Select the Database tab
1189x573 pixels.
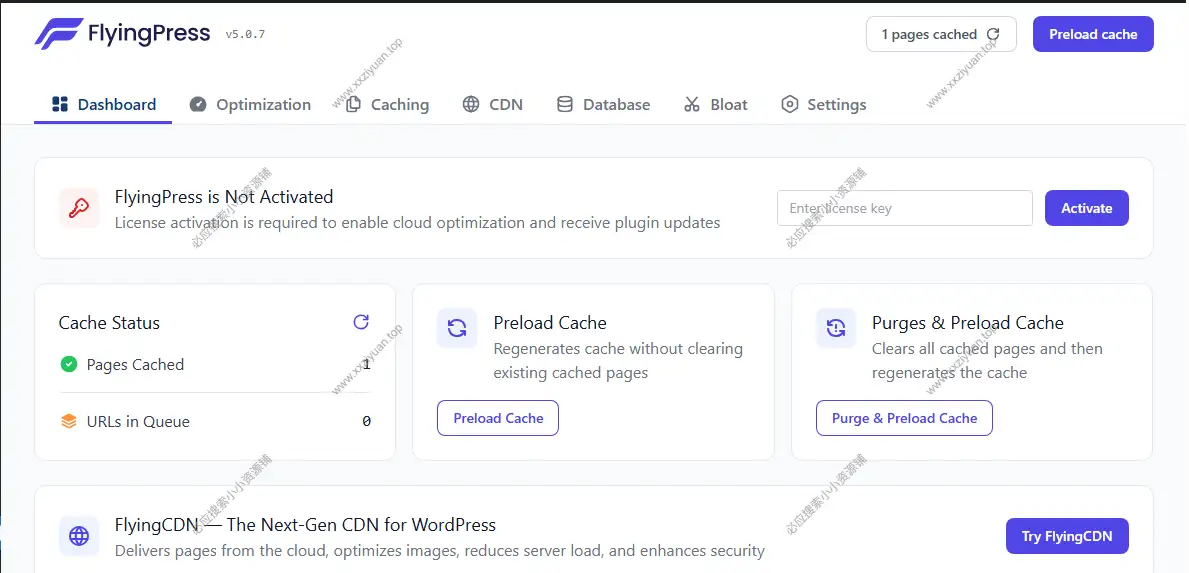603,105
